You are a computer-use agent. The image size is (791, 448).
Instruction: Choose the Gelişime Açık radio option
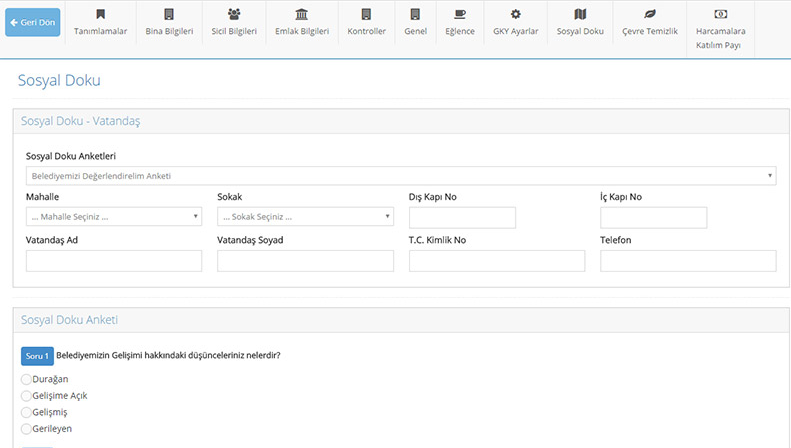pos(26,396)
